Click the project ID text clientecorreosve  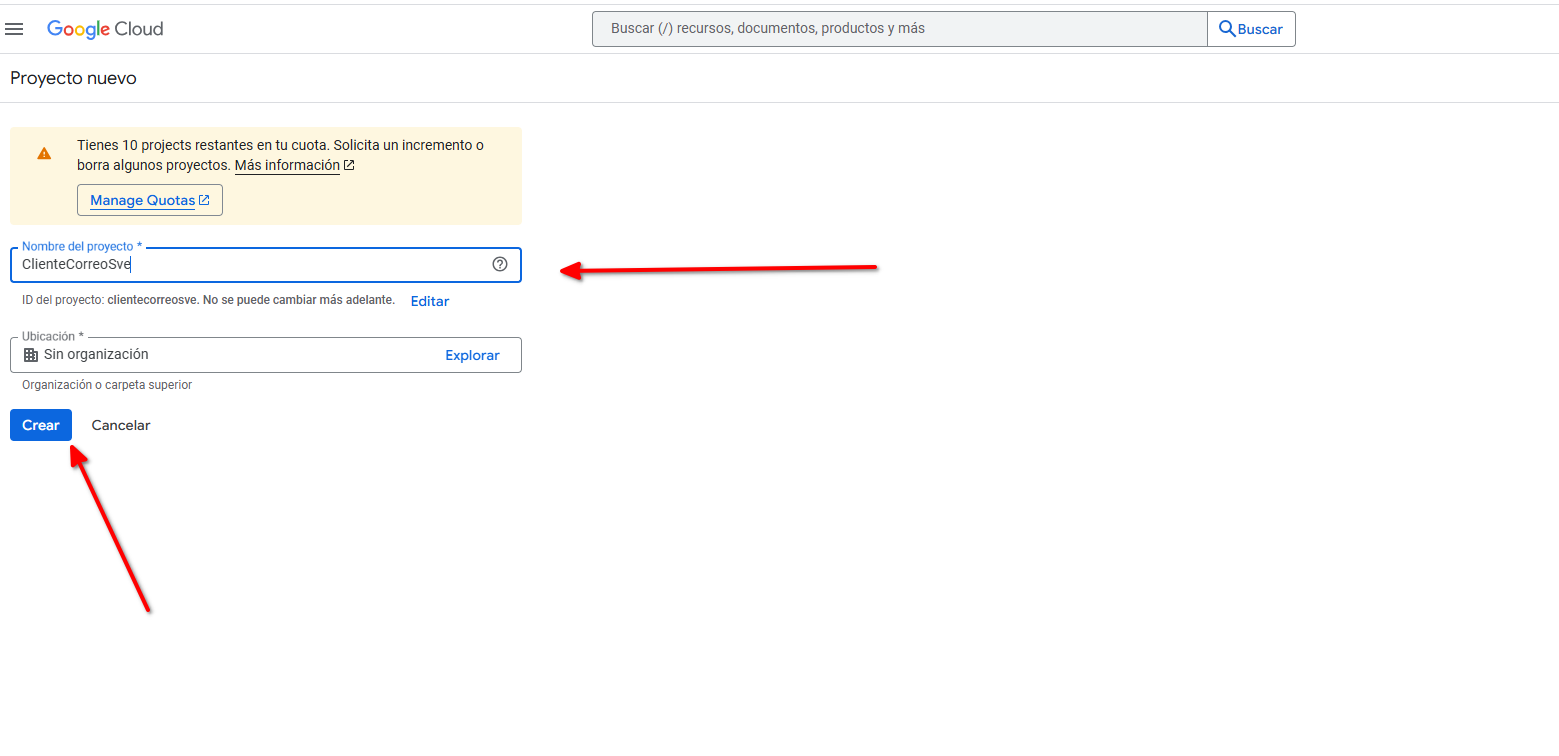(152, 300)
